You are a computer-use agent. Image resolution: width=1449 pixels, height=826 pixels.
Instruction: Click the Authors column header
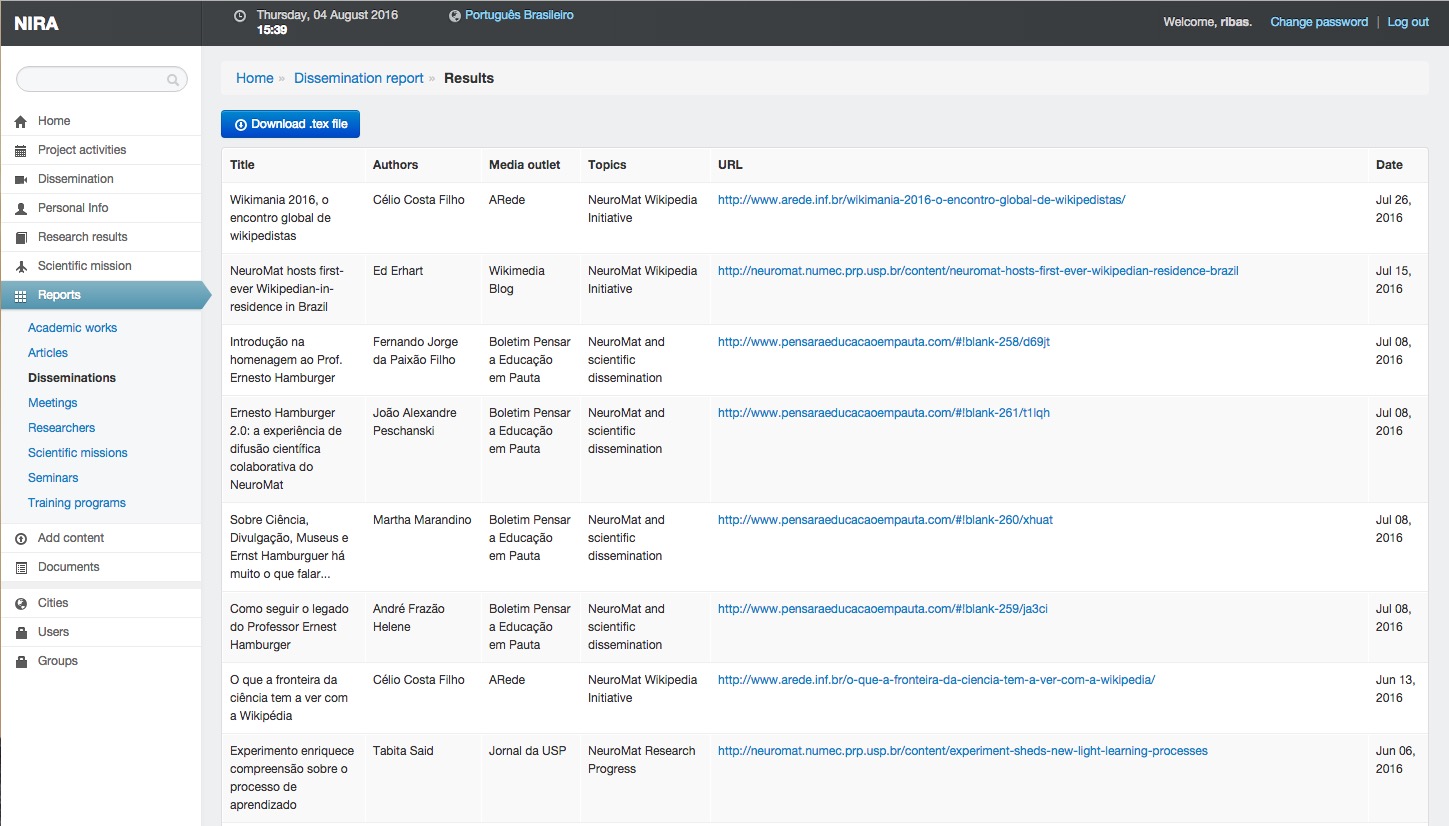coord(395,165)
